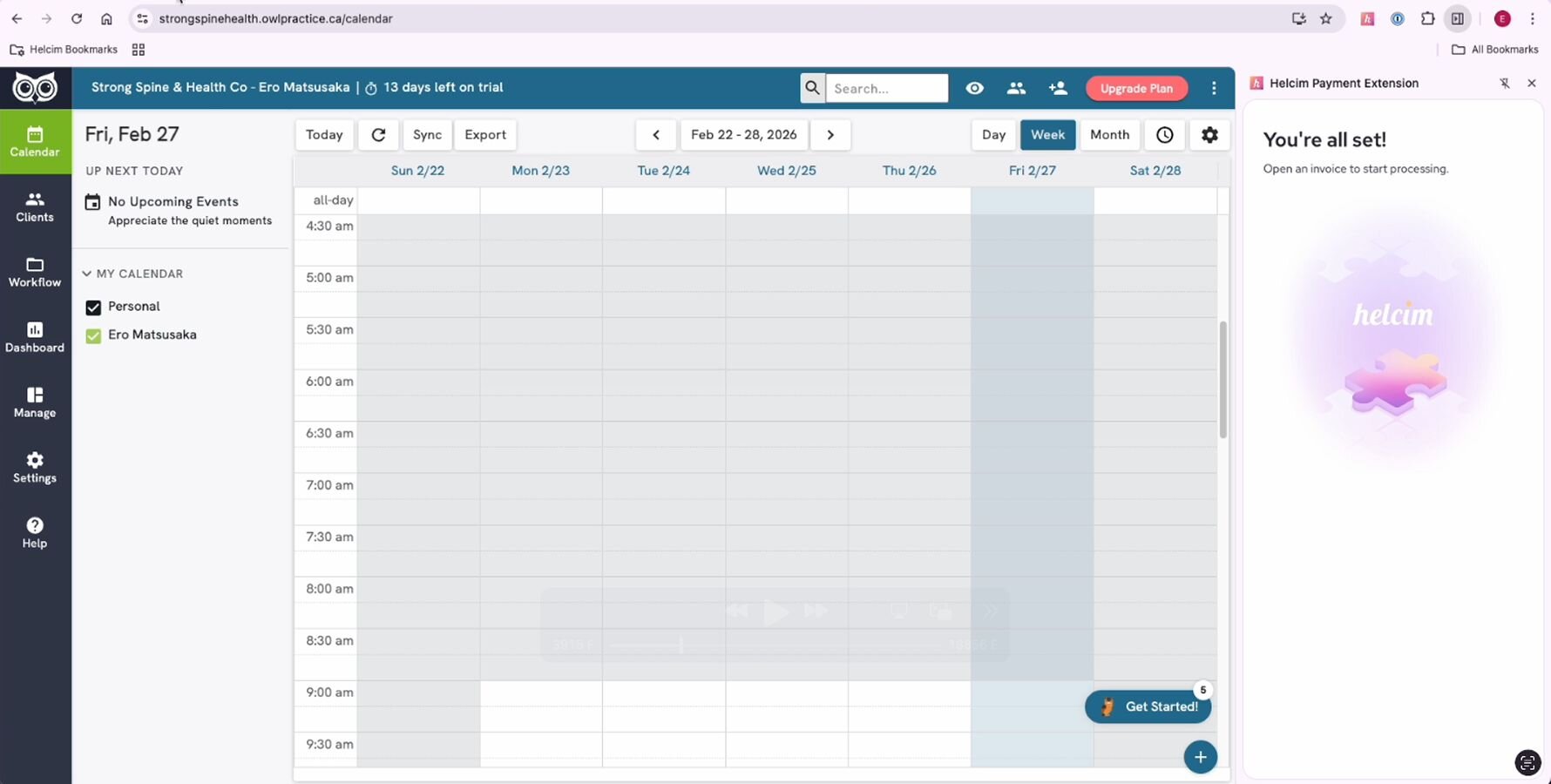Uncheck the Personal calendar checkbox
Screen dimensions: 1551x784
click(x=93, y=308)
